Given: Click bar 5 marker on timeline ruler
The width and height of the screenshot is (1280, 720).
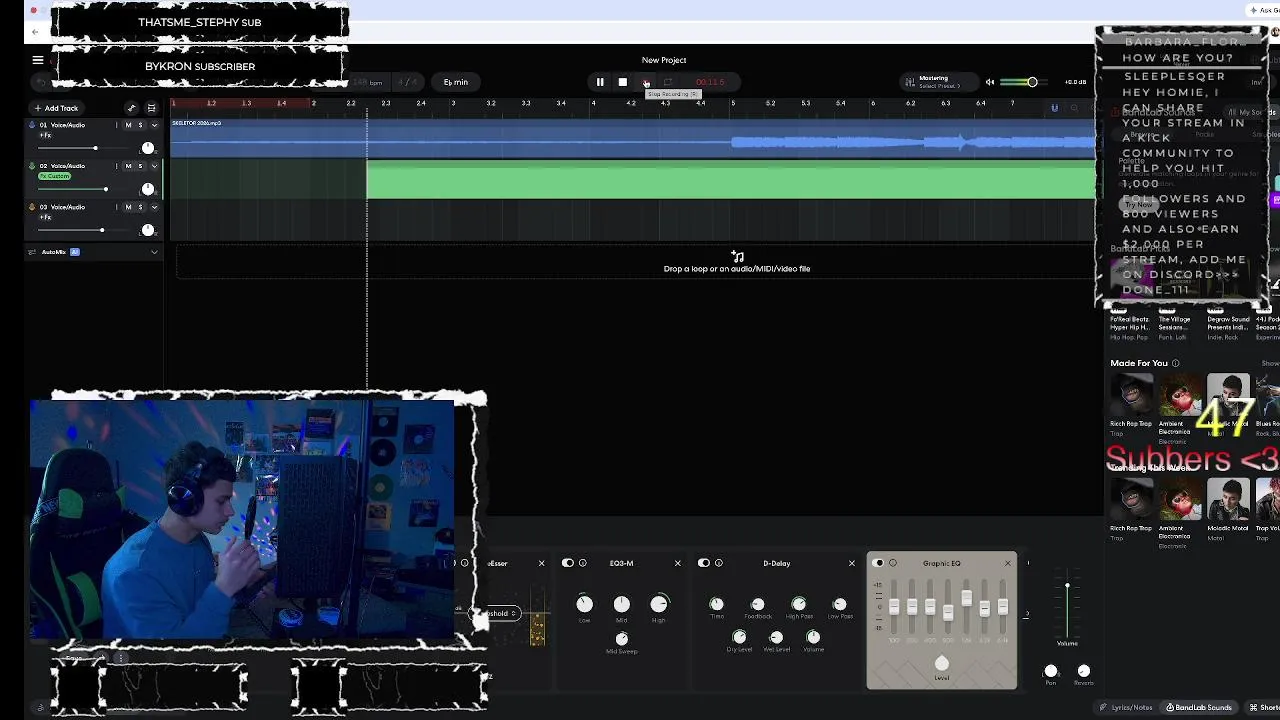Looking at the screenshot, I should coord(732,103).
